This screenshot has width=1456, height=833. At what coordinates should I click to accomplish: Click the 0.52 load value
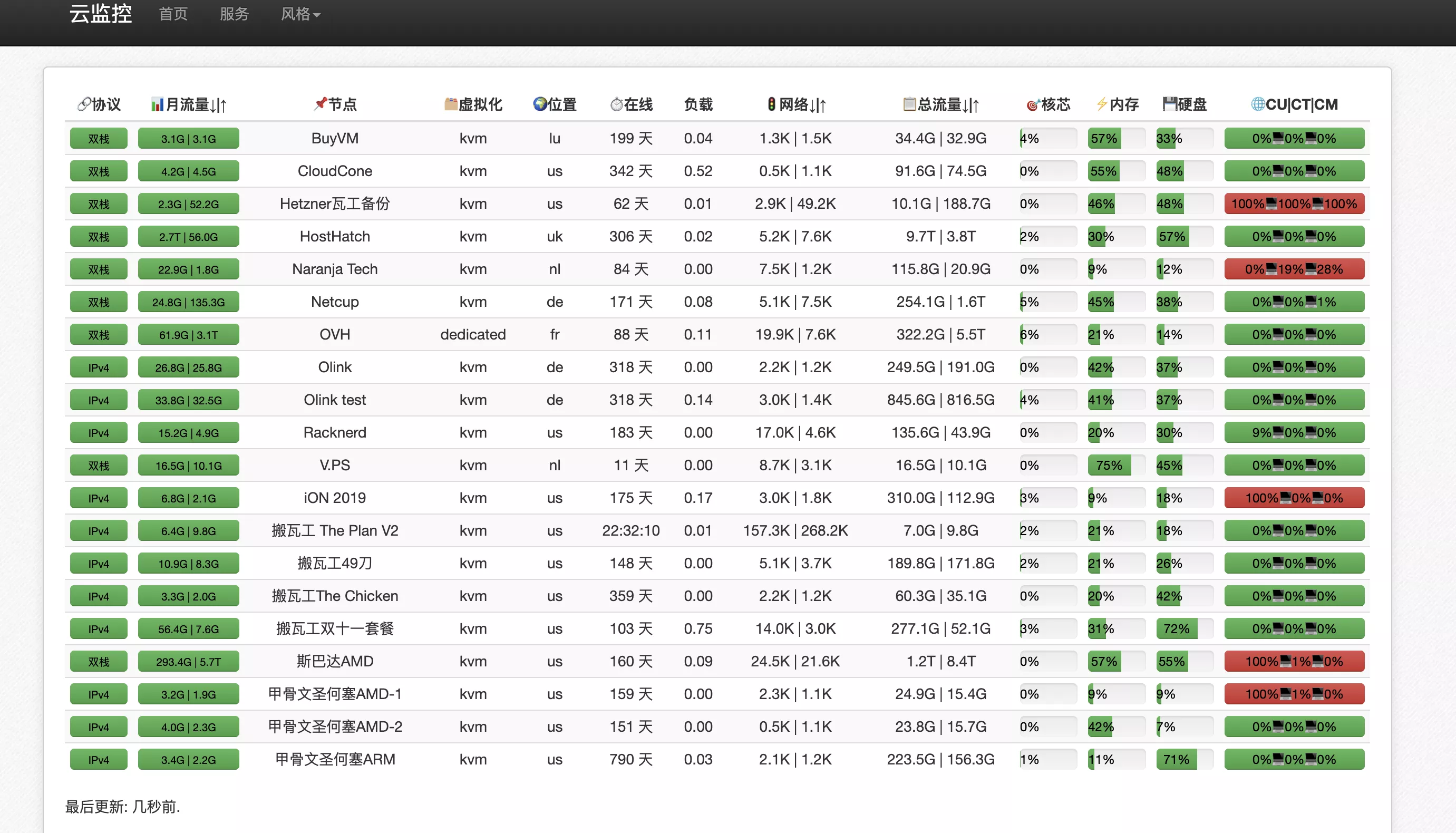tap(698, 171)
